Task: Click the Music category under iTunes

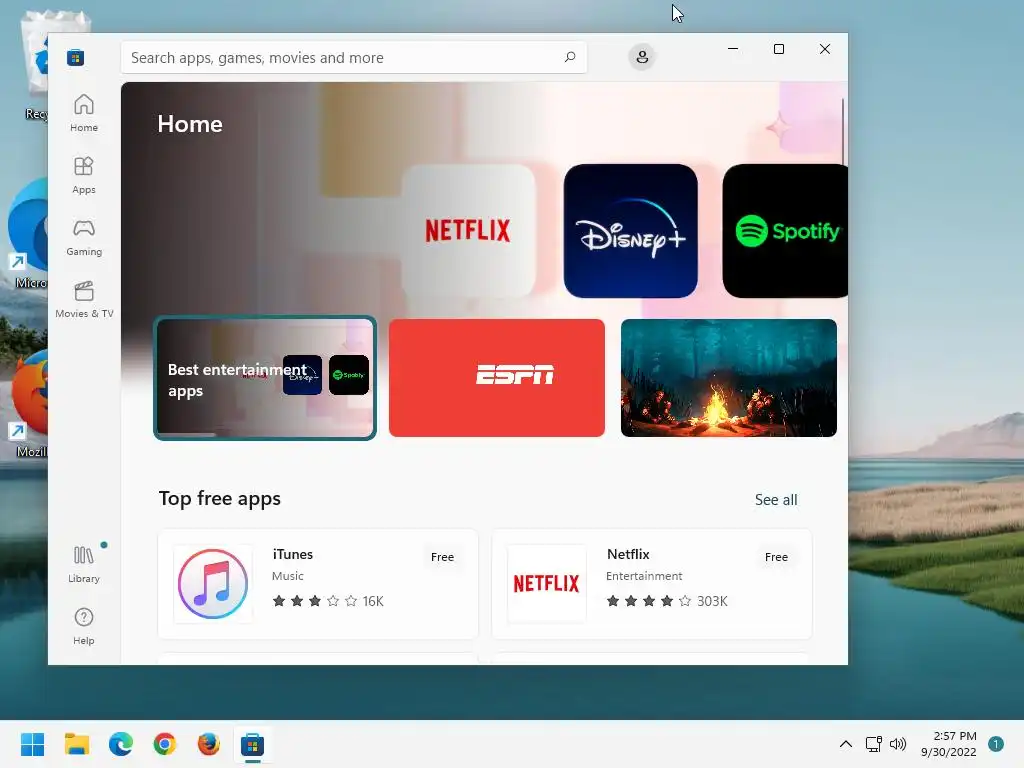Action: [287, 576]
